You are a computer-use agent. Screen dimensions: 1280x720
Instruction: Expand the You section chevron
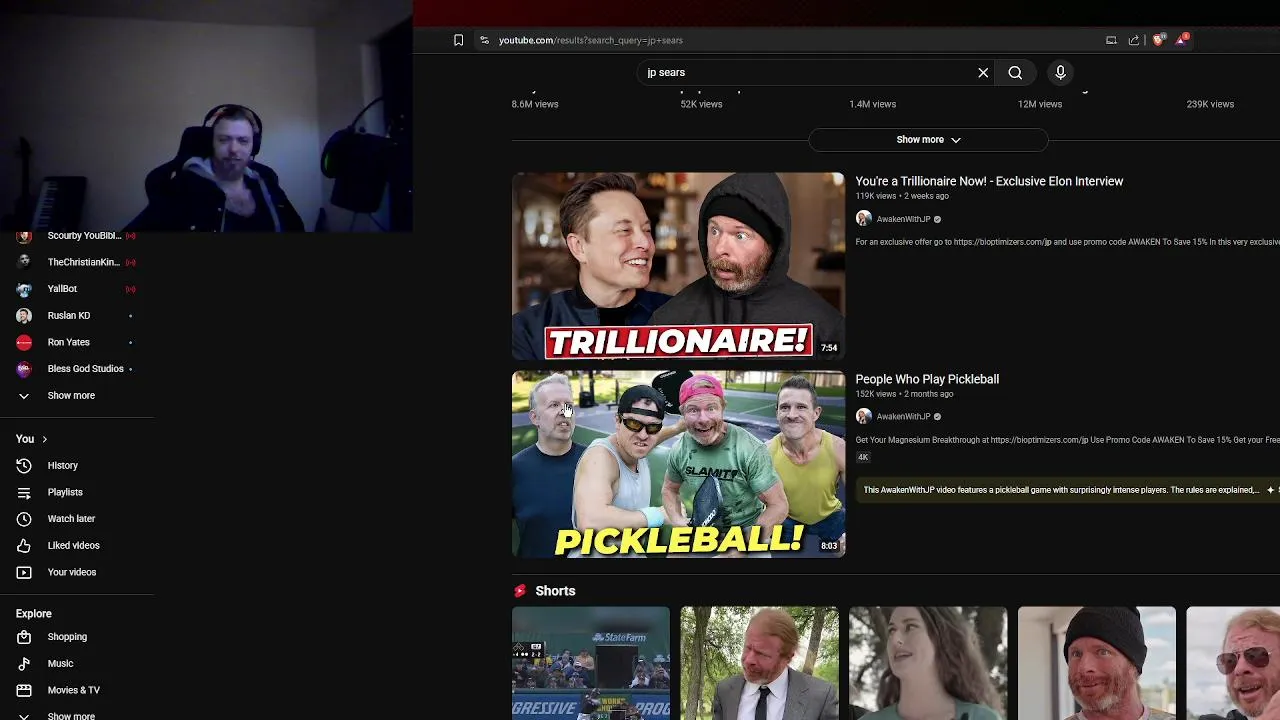(x=44, y=439)
